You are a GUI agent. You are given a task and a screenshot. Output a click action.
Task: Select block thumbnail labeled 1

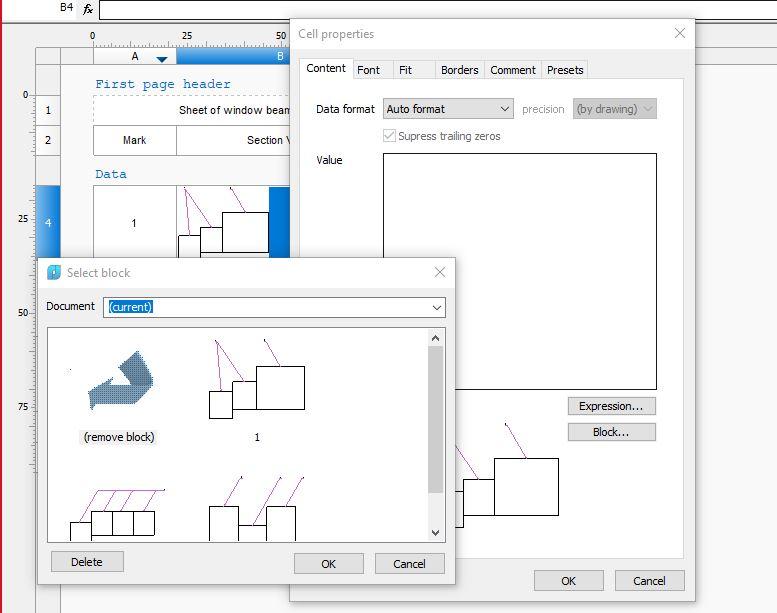(256, 379)
